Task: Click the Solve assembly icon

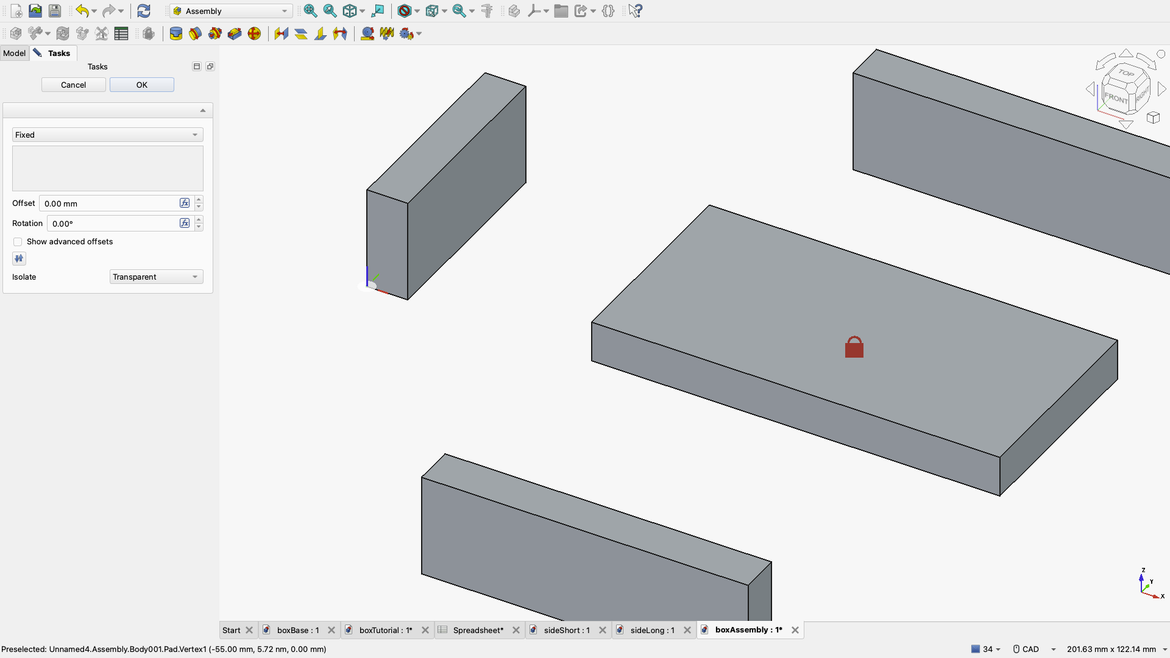Action: point(62,33)
